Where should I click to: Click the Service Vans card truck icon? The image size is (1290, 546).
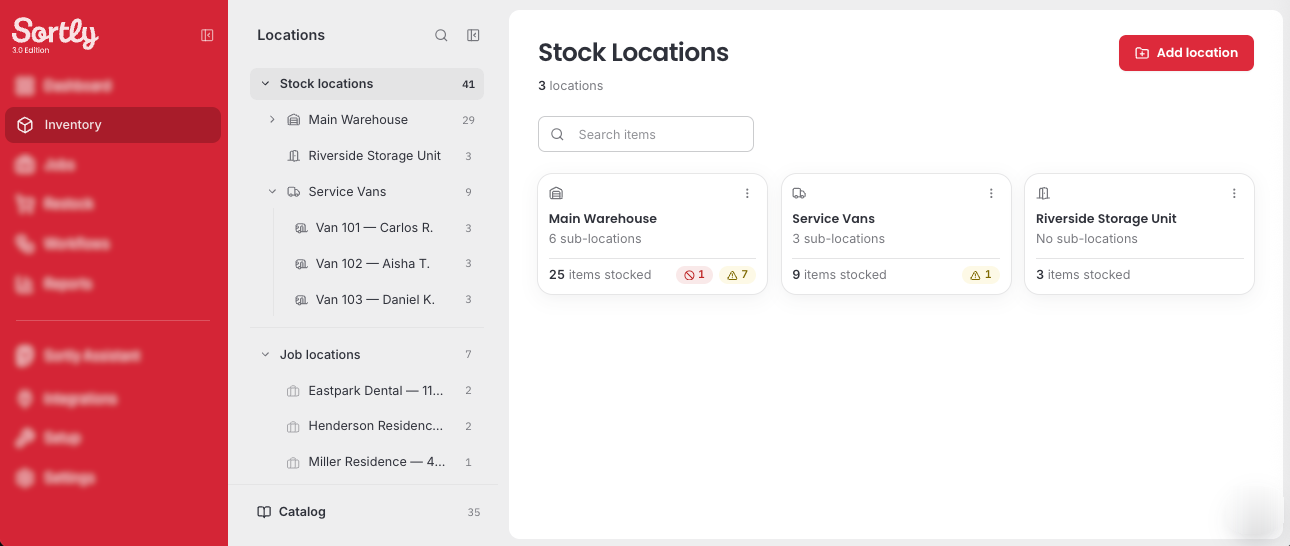[799, 193]
